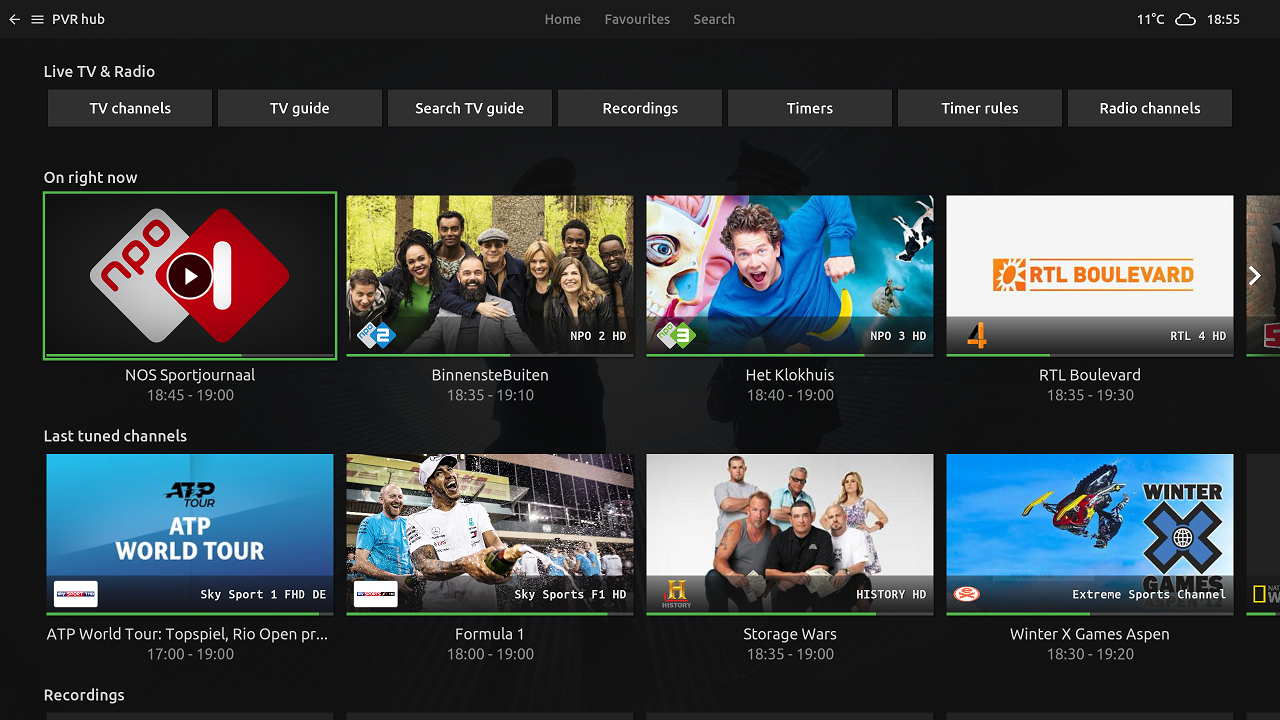Go to the Home tab
Viewport: 1280px width, 720px height.
coord(563,19)
